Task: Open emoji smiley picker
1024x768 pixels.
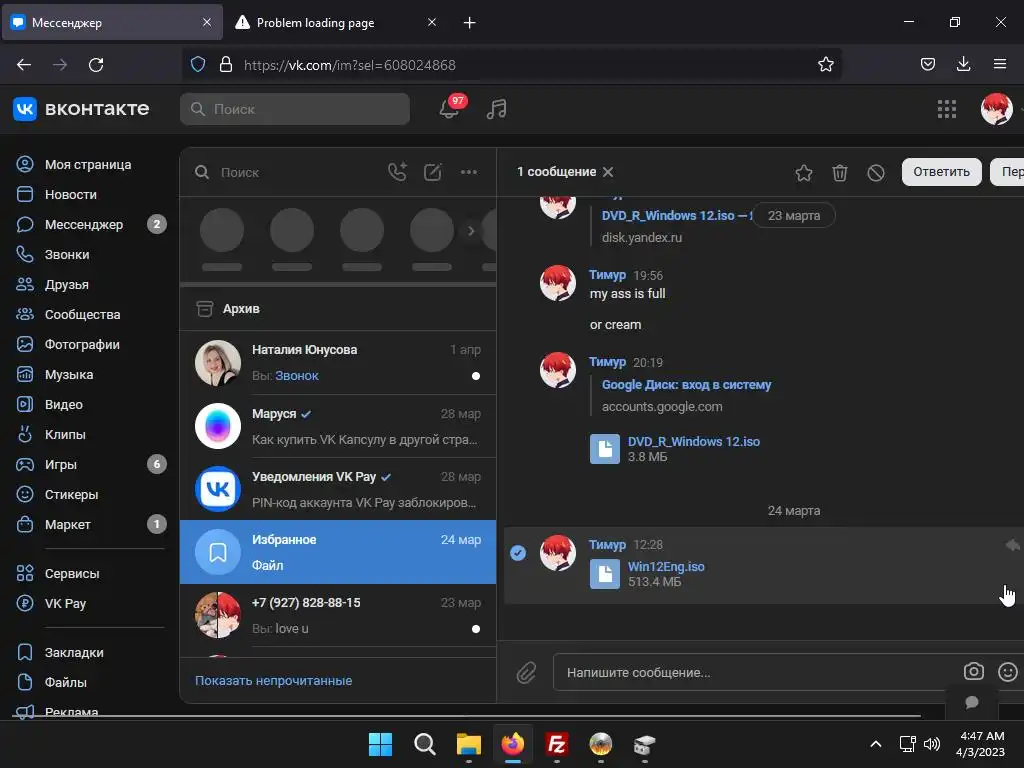Action: tap(1008, 671)
